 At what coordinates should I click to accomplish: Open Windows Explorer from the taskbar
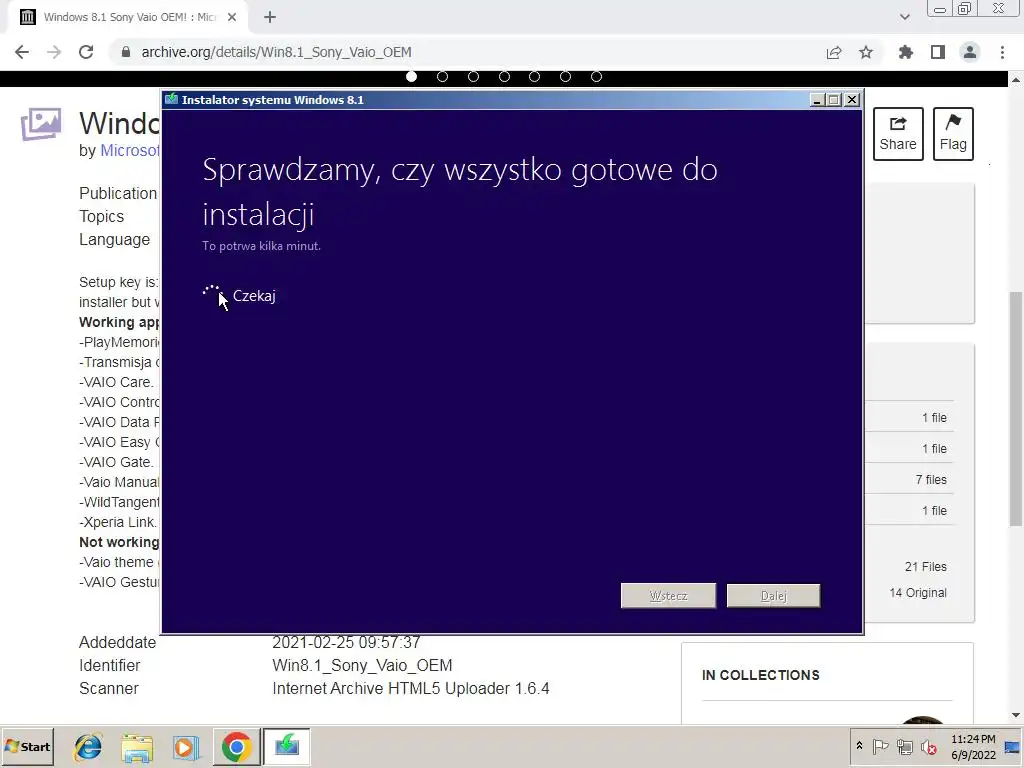[137, 746]
